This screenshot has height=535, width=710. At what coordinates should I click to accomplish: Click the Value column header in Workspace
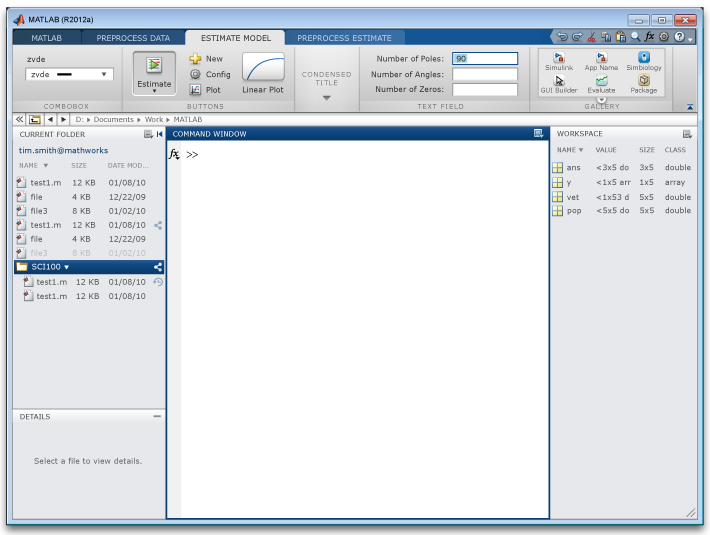[606, 150]
